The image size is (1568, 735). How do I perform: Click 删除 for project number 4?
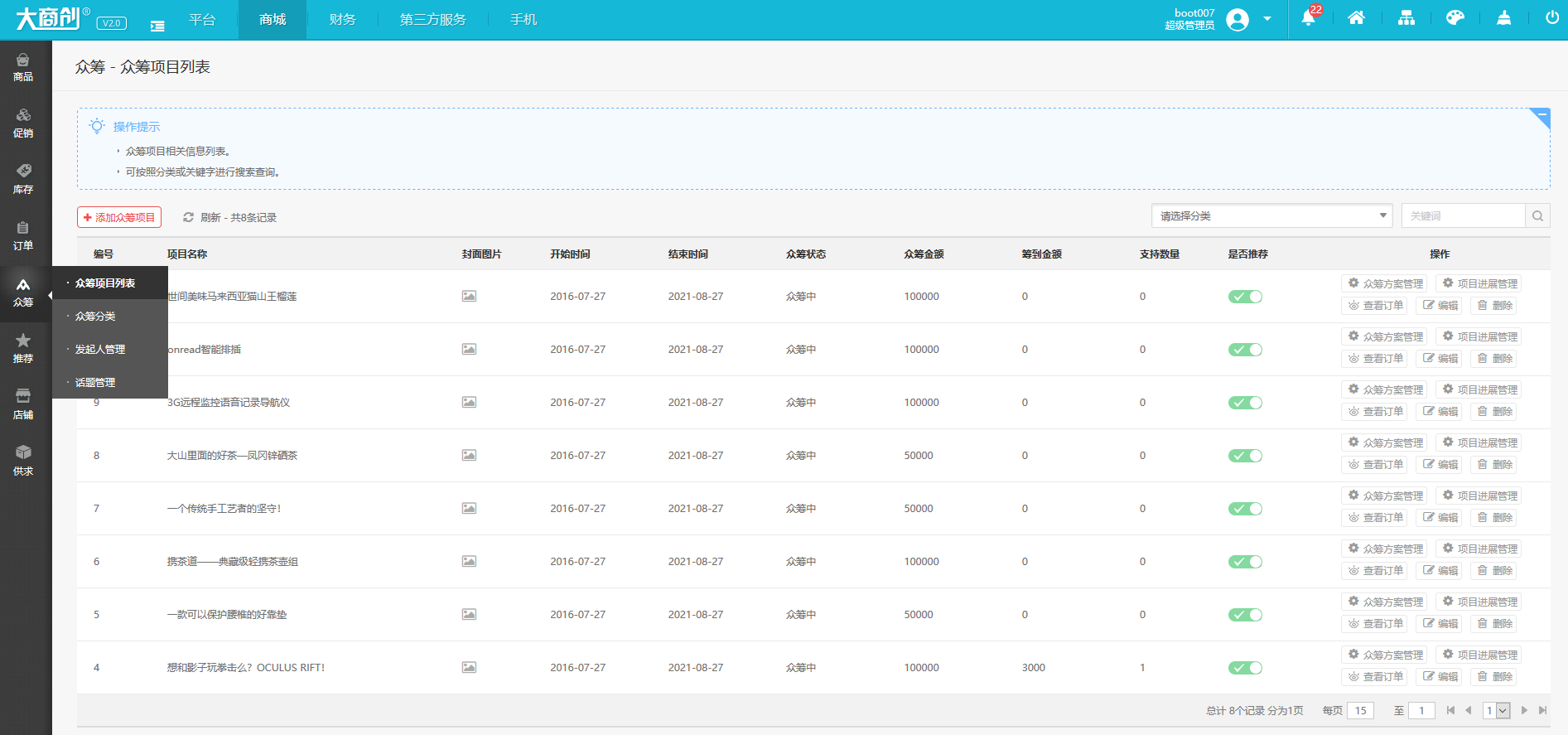click(x=1494, y=677)
